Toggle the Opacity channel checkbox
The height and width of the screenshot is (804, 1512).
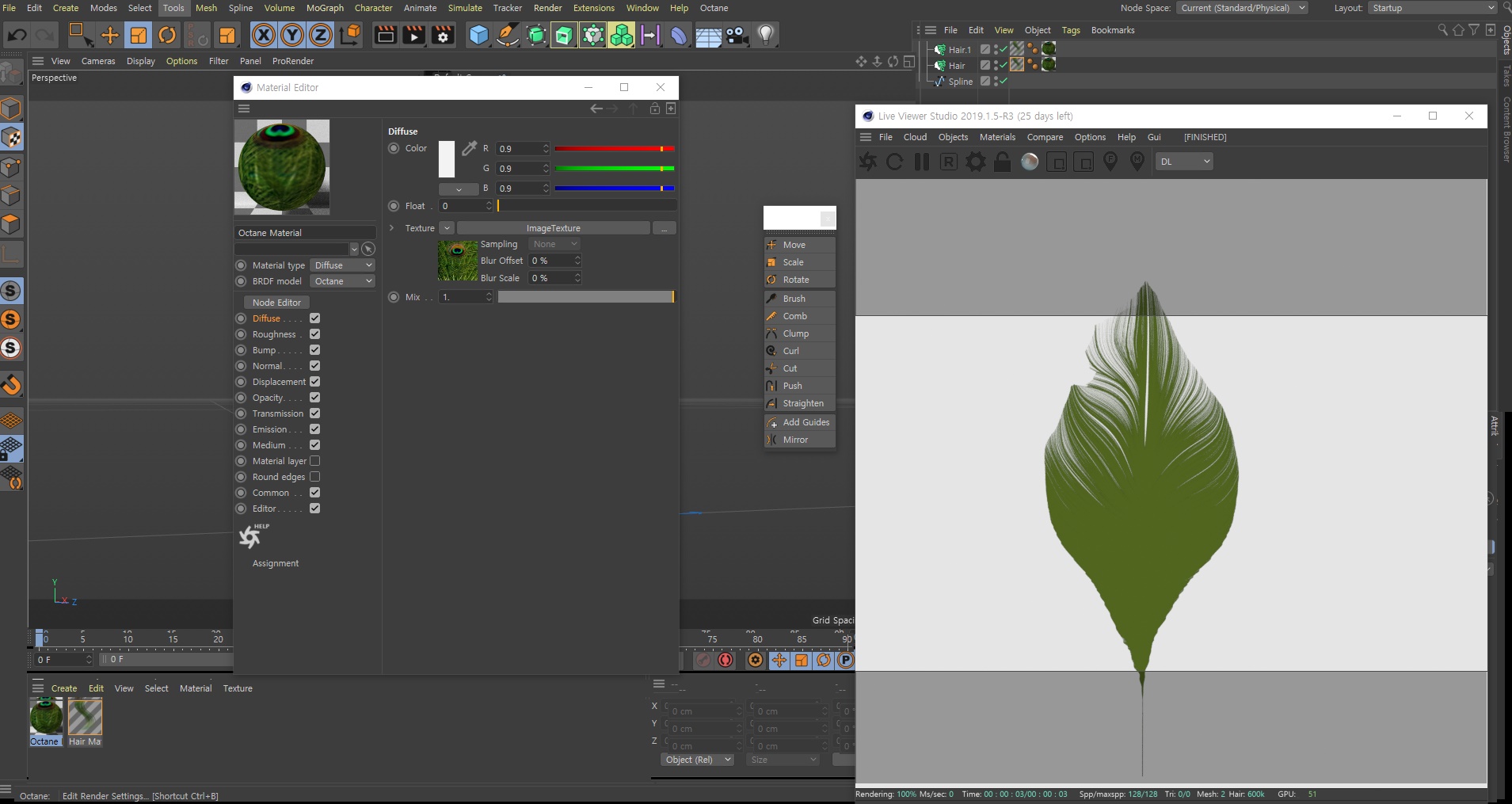click(314, 398)
